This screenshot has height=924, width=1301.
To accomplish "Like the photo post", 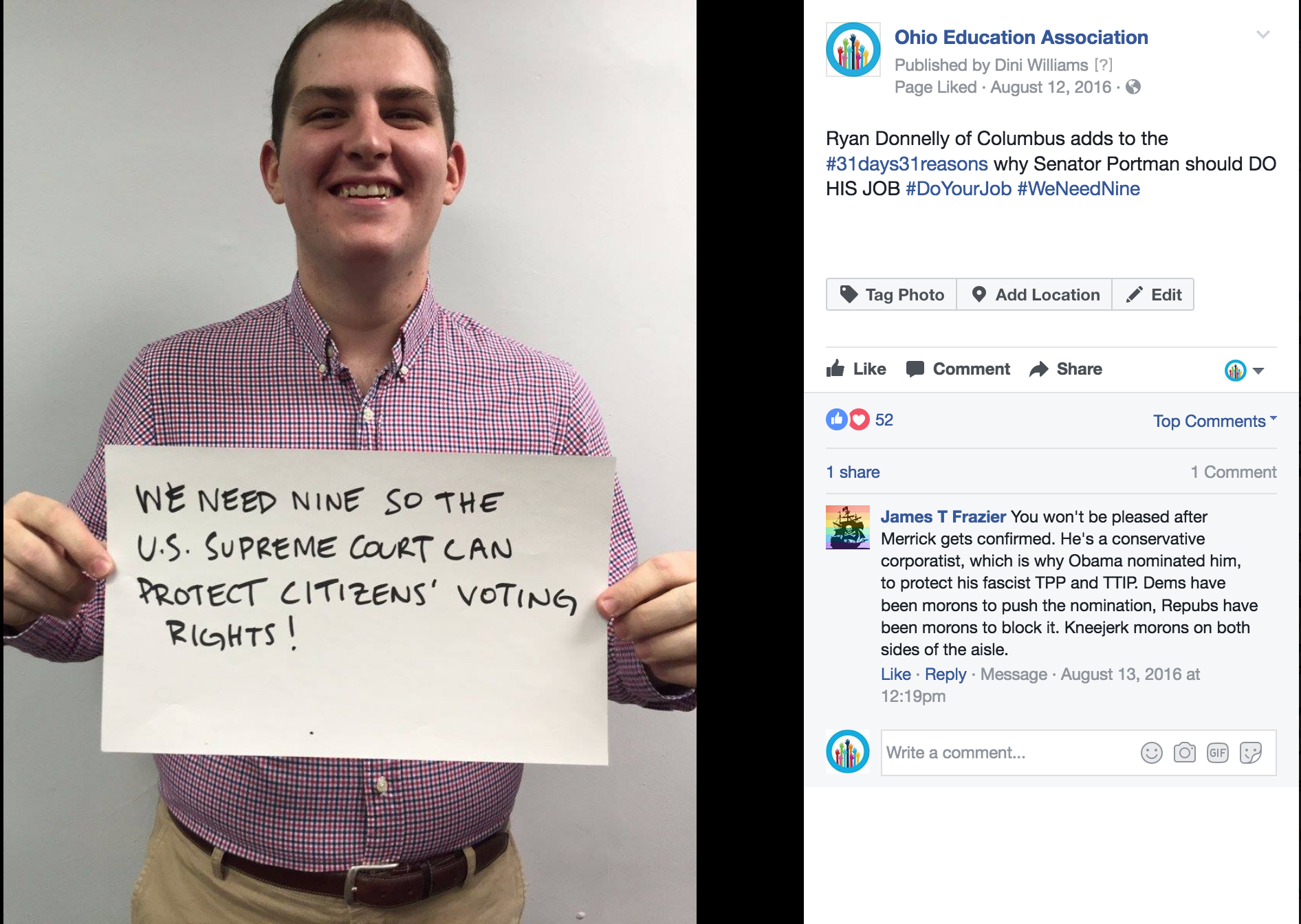I will pos(856,369).
